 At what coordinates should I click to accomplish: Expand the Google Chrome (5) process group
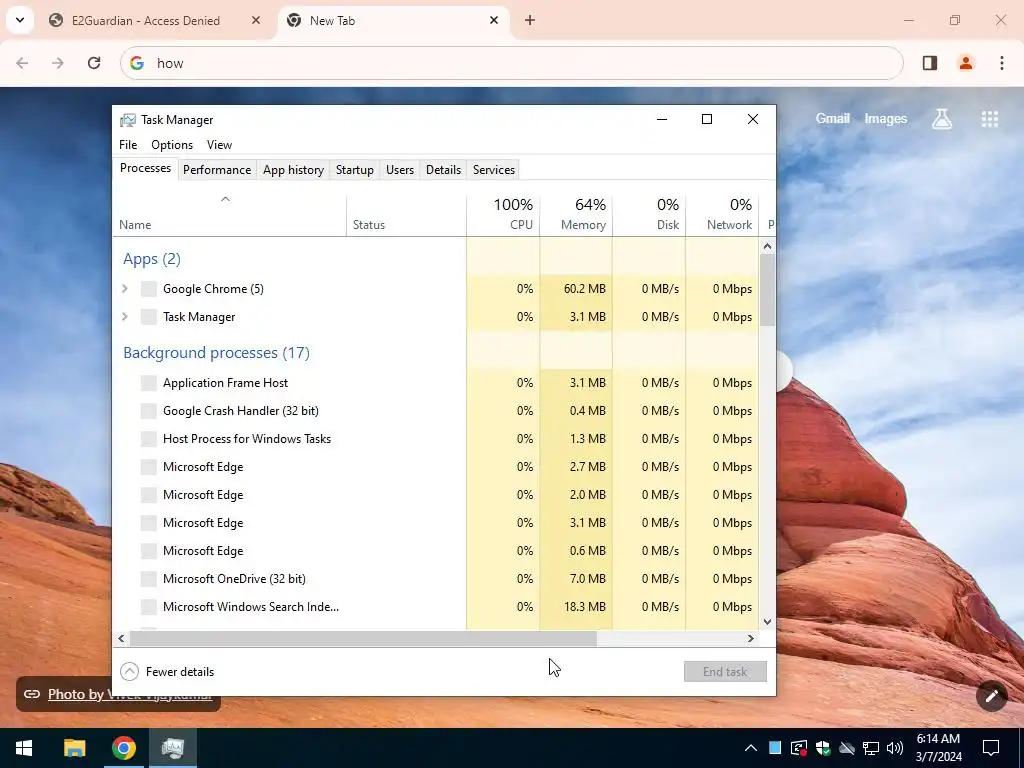125,289
